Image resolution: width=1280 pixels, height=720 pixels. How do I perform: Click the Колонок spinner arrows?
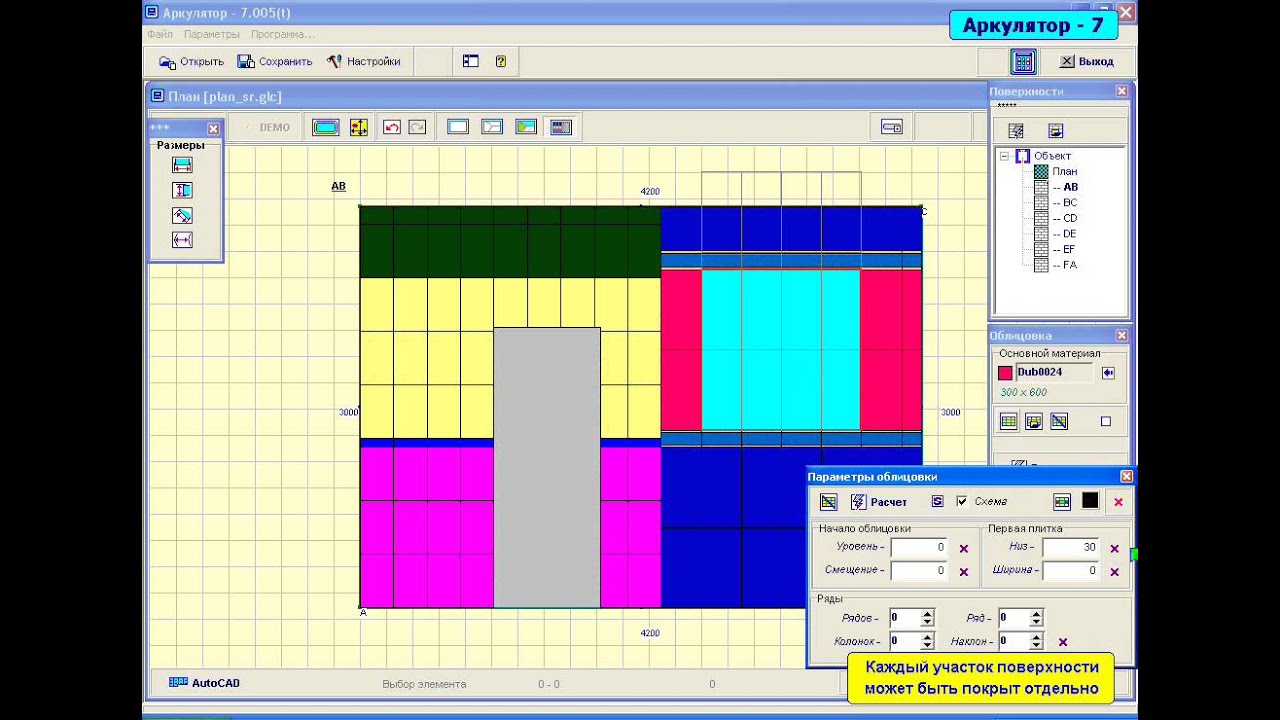(927, 642)
